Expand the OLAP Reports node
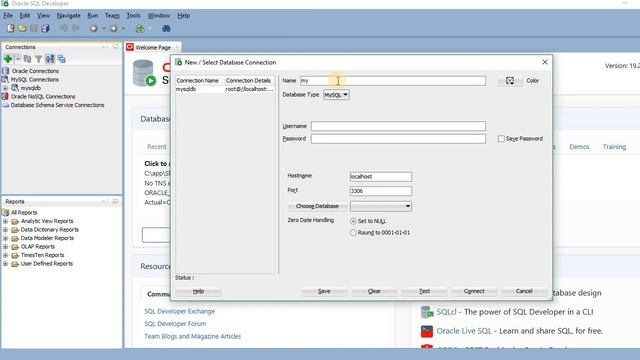This screenshot has height=360, width=640. pyautogui.click(x=5, y=247)
